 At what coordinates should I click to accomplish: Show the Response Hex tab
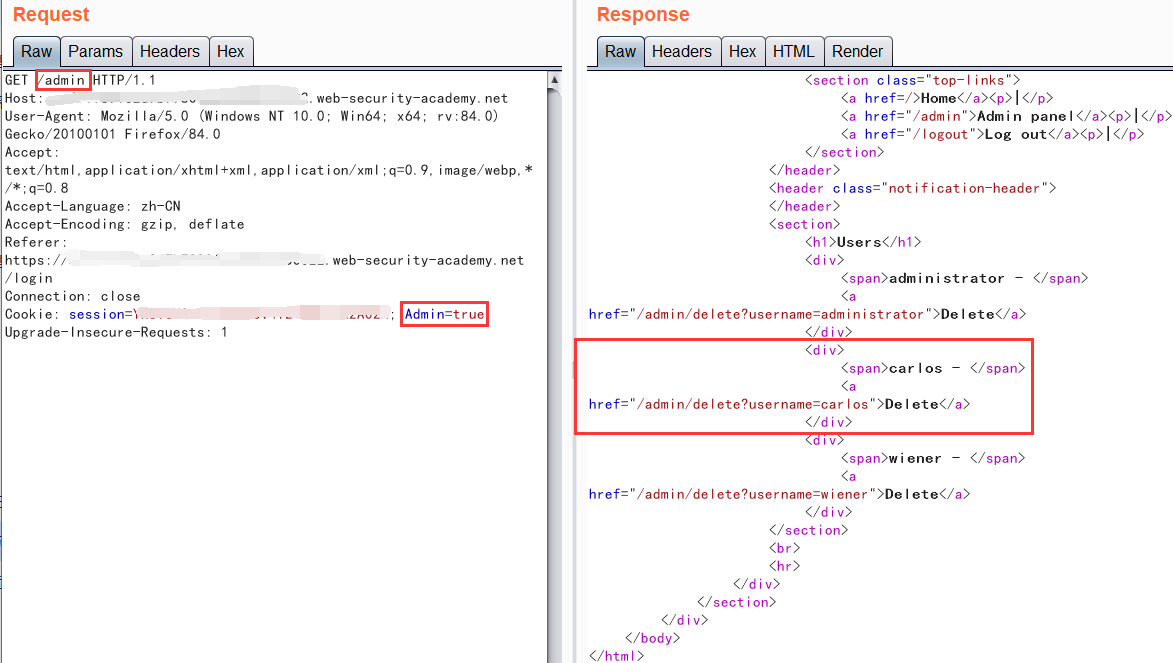pyautogui.click(x=742, y=52)
